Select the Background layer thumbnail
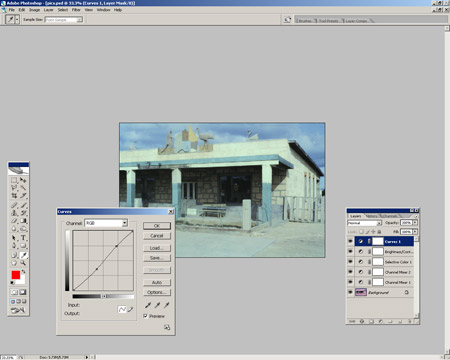This screenshot has height=360, width=450. pos(361,292)
